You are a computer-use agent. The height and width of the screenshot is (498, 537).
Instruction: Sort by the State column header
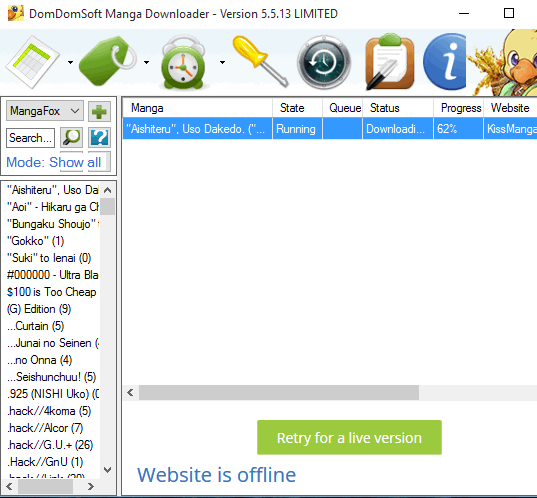tap(297, 108)
